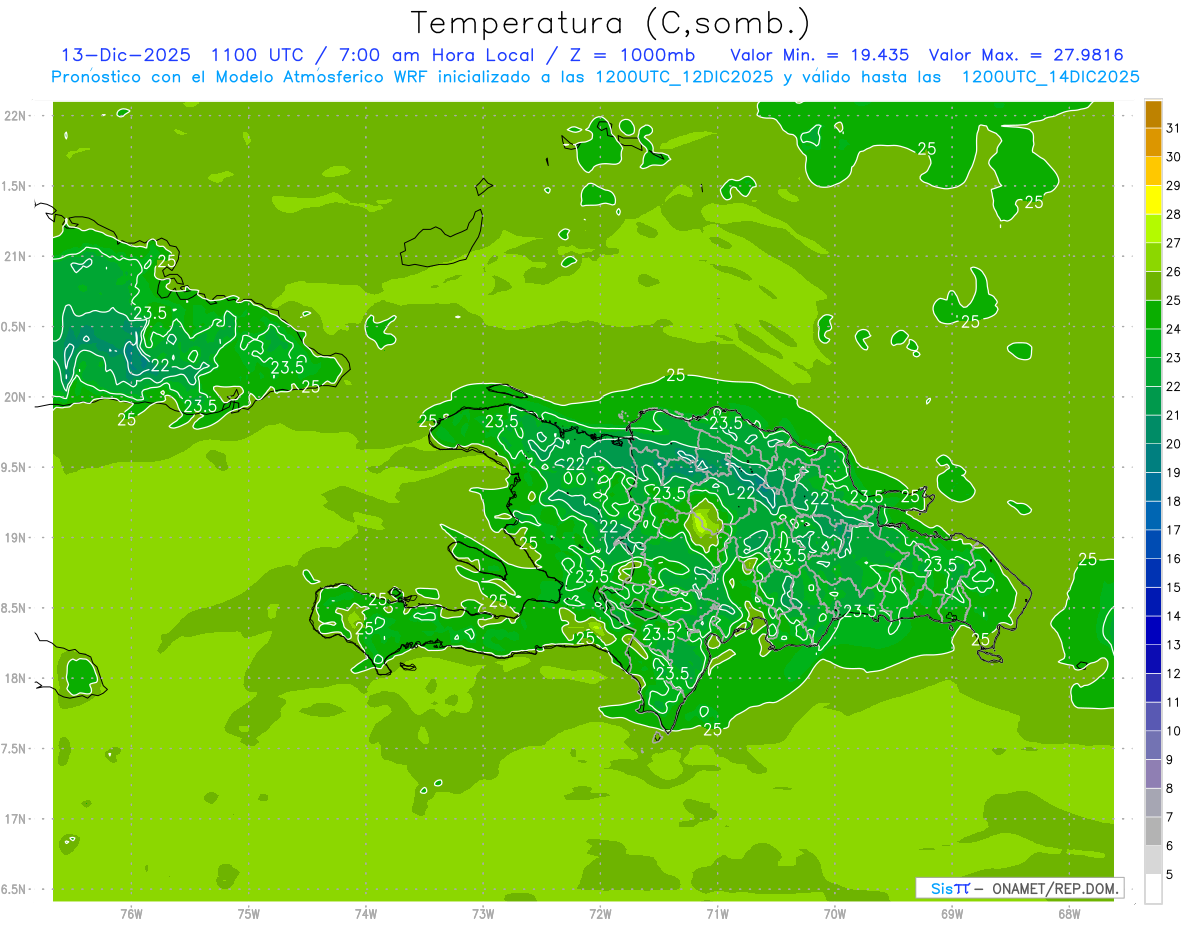The image size is (1200, 927).
Task: Click the 14 label on the color scale
Action: (1174, 616)
